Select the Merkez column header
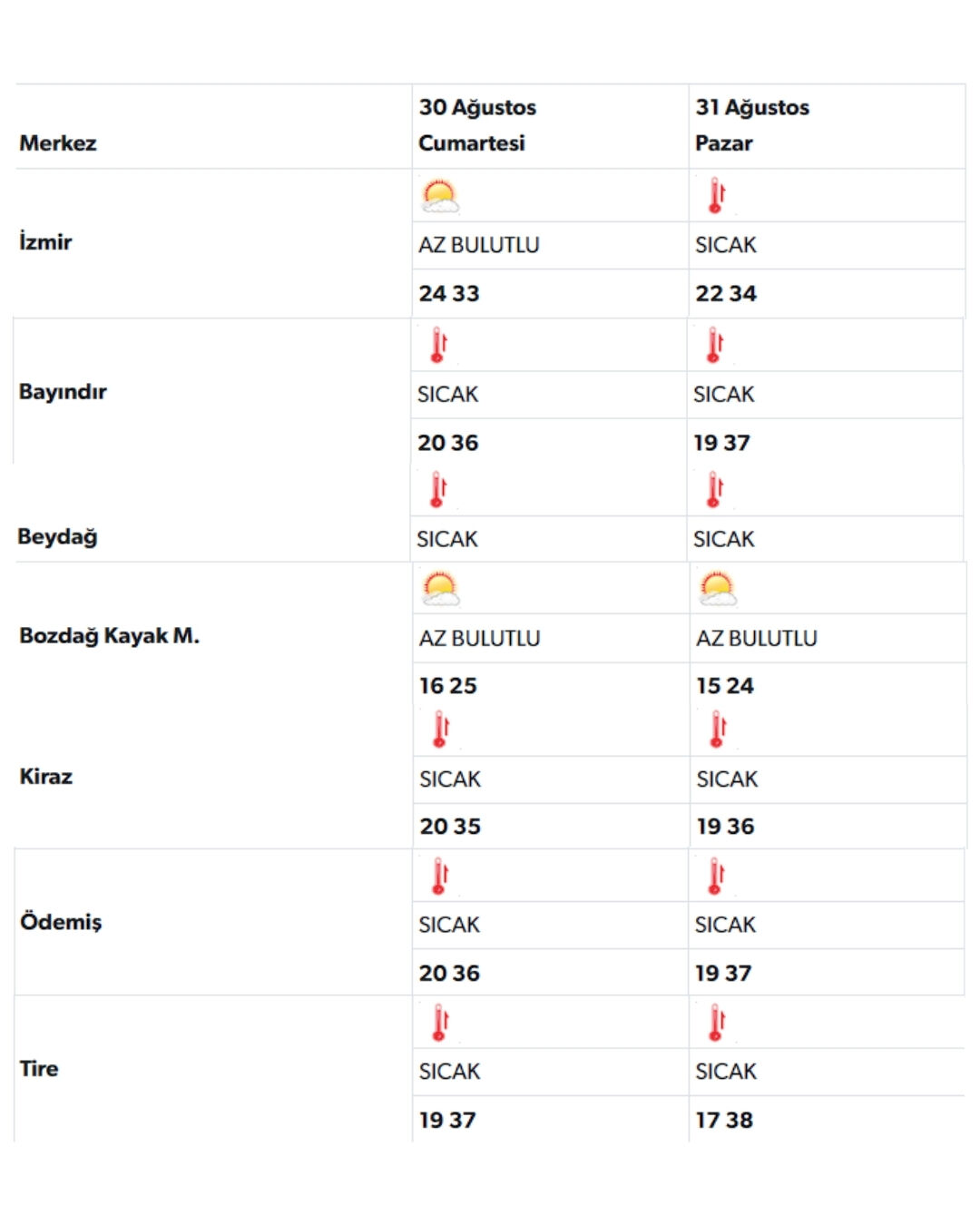980x1225 pixels. 58,143
